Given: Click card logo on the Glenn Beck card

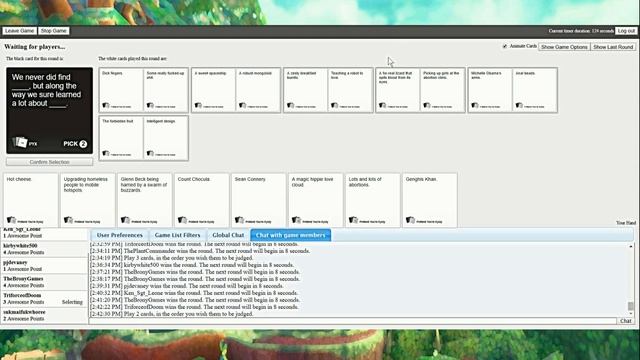Looking at the screenshot, I should [x=125, y=220].
